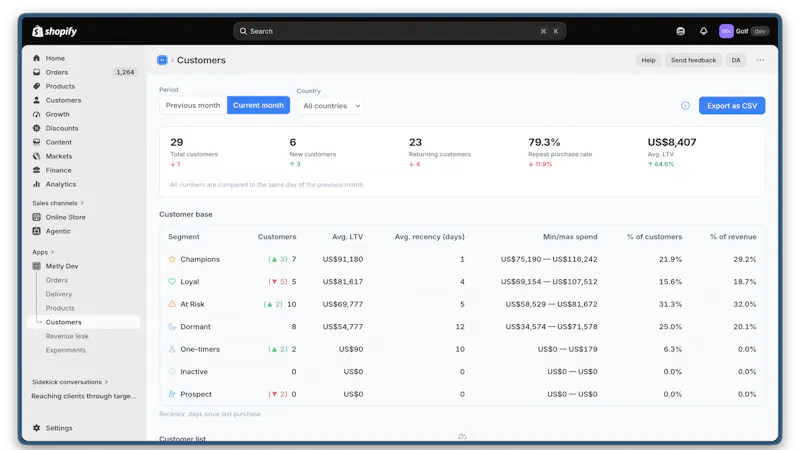This screenshot has height=450, width=800.
Task: Open Metly Dev Delivery subpage
Action: click(x=59, y=294)
